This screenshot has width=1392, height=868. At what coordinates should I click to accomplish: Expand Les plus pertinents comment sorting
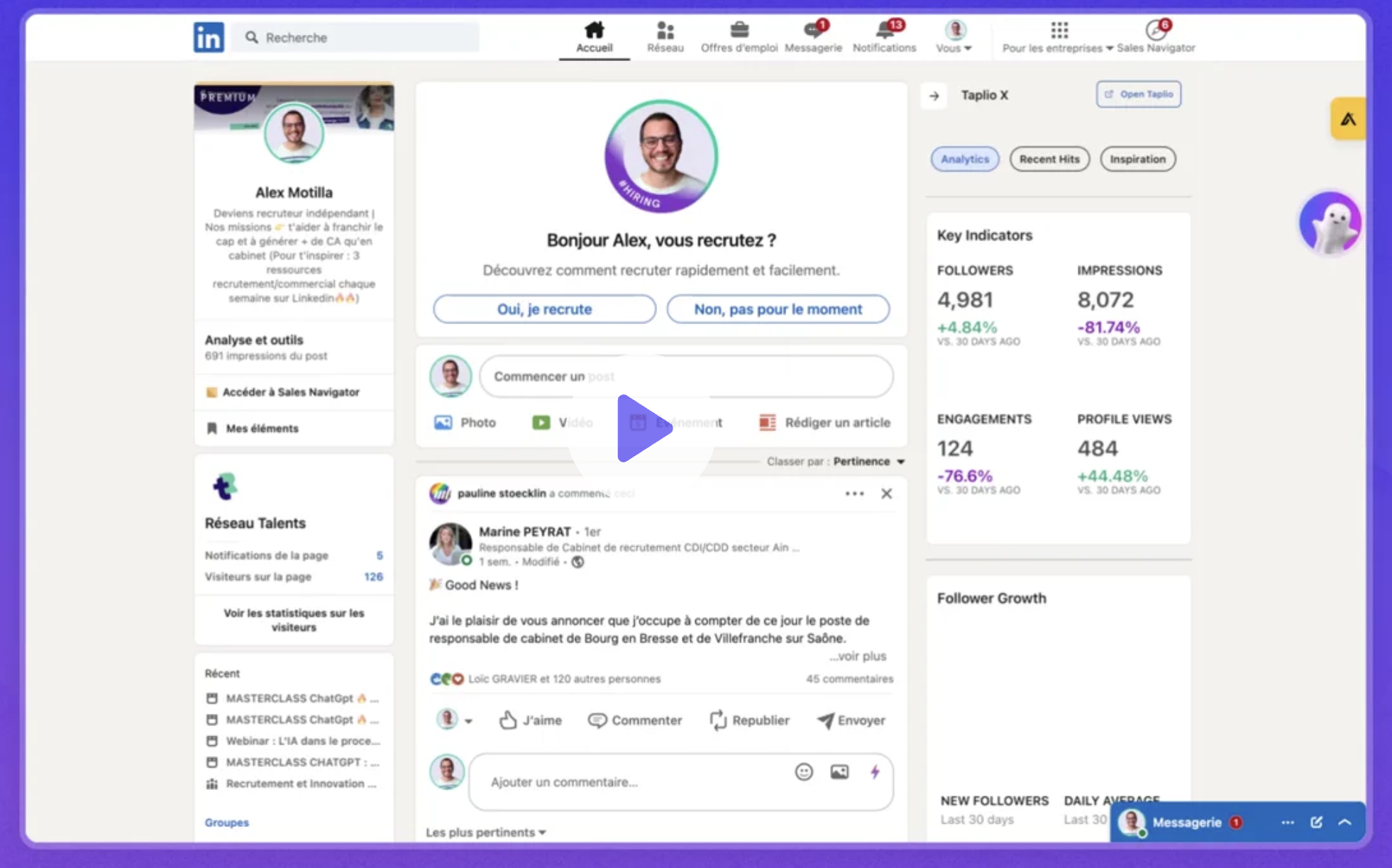point(486,833)
